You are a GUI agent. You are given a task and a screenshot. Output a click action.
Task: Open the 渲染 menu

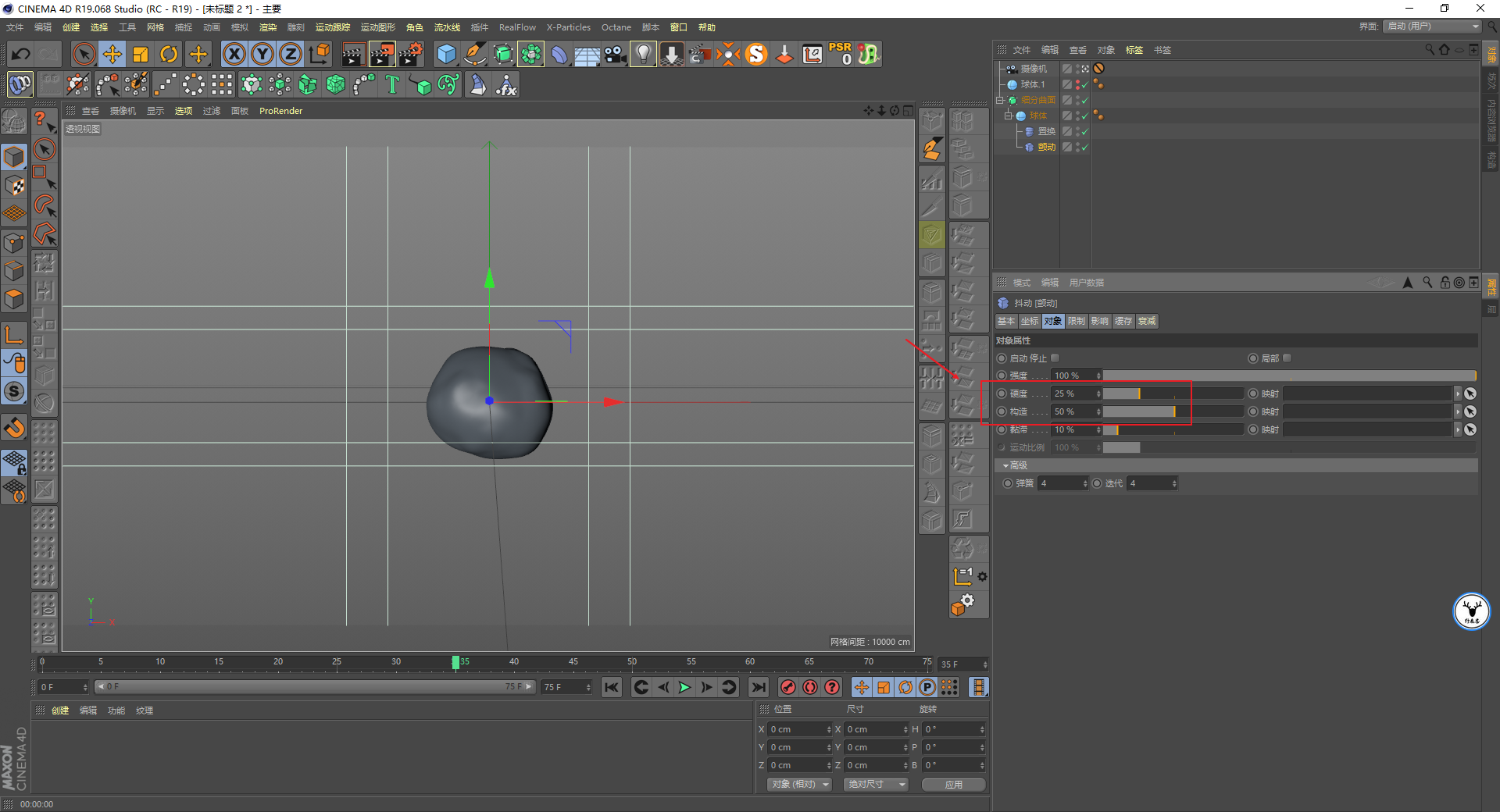pos(268,27)
